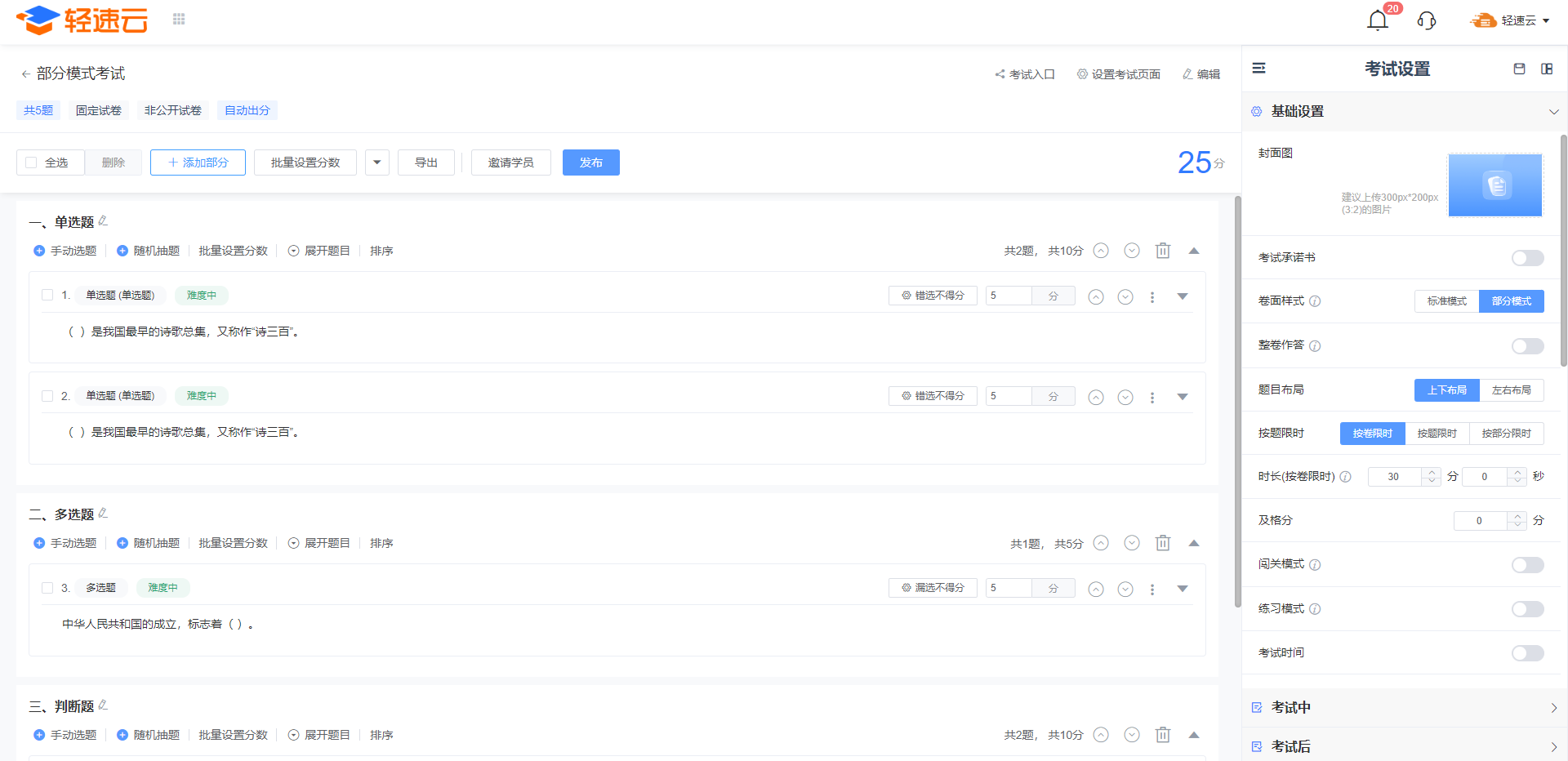Click the 发布 button
This screenshot has height=761, width=1568.
click(x=591, y=162)
